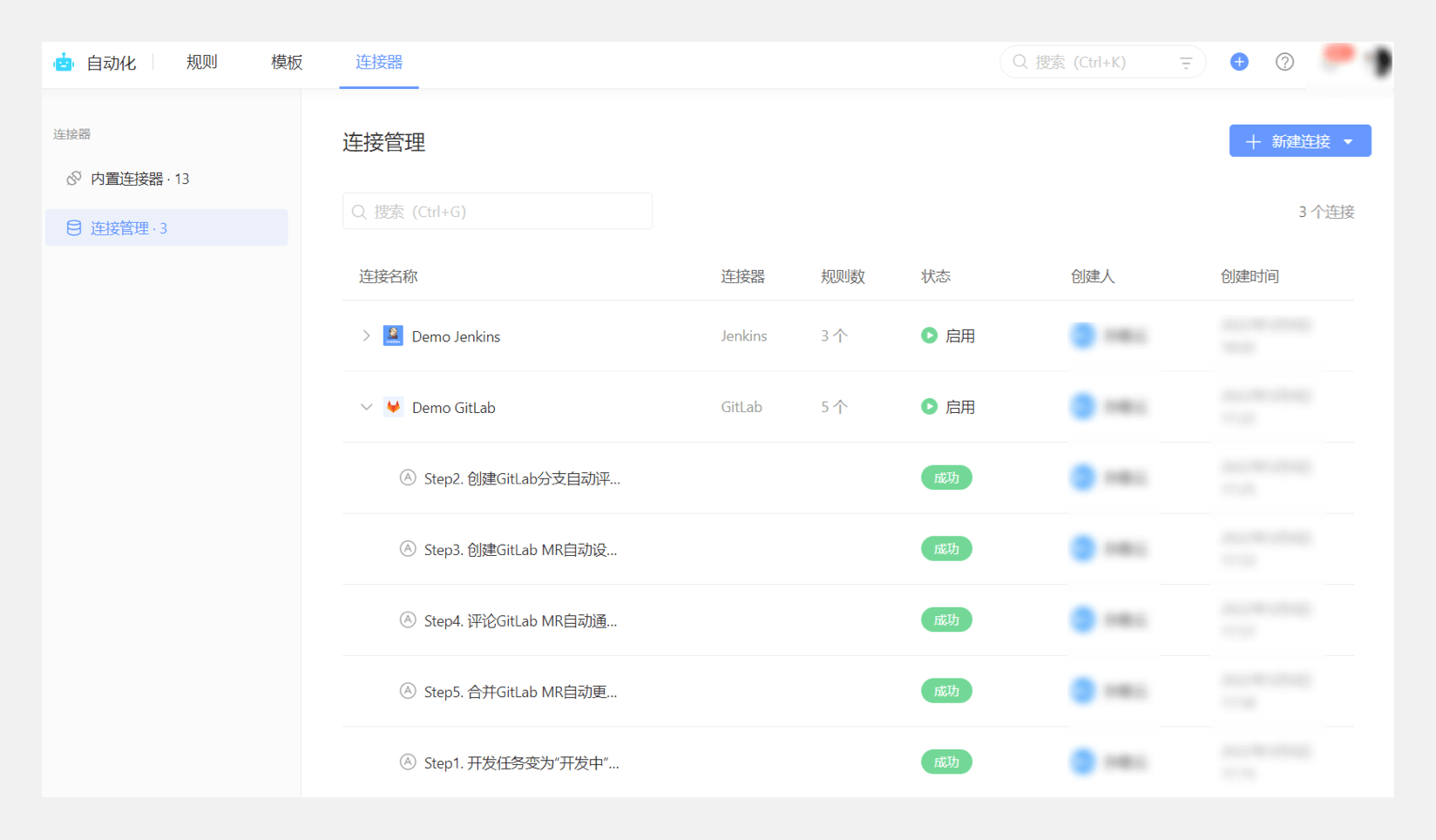Open the help question mark icon
The image size is (1436, 840).
tap(1284, 62)
